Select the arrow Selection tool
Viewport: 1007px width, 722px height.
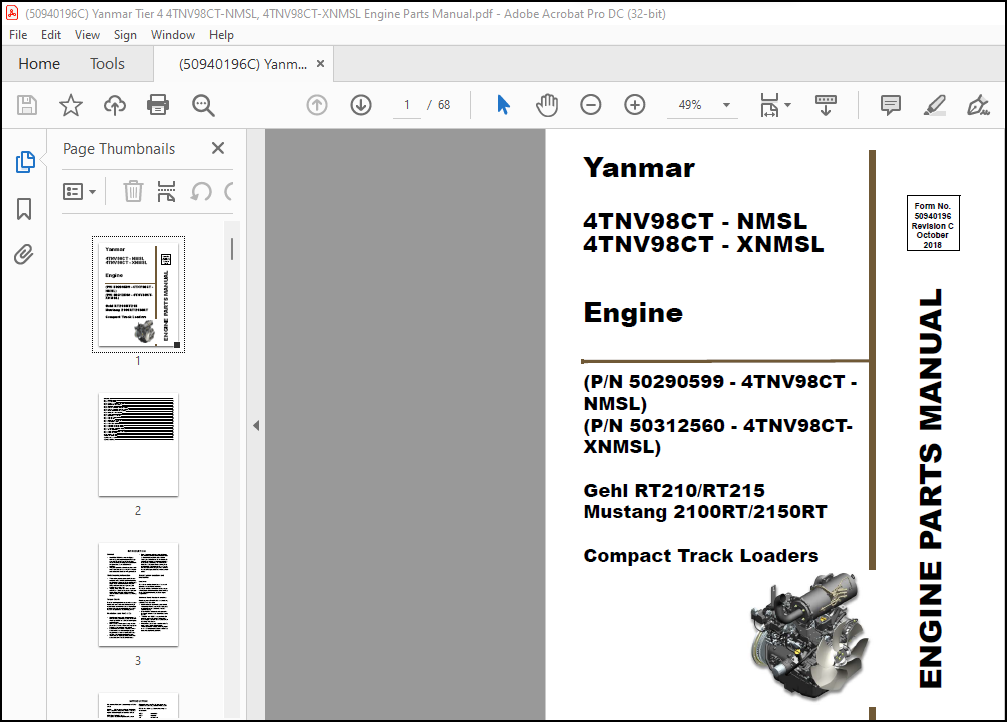point(504,105)
